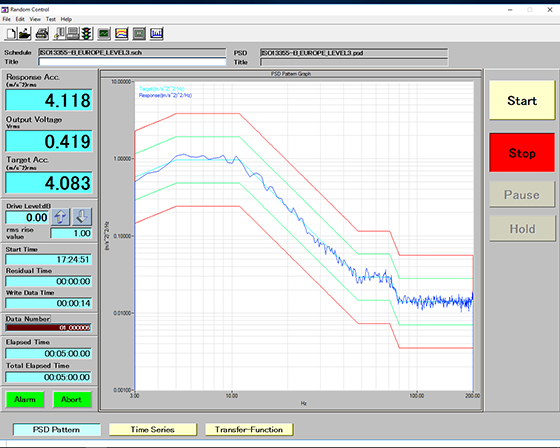Click the 1.00000 y-axis label
560x448 pixels.
(122, 159)
